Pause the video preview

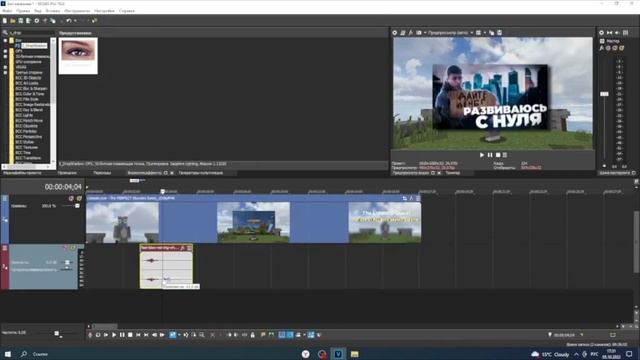(x=490, y=155)
